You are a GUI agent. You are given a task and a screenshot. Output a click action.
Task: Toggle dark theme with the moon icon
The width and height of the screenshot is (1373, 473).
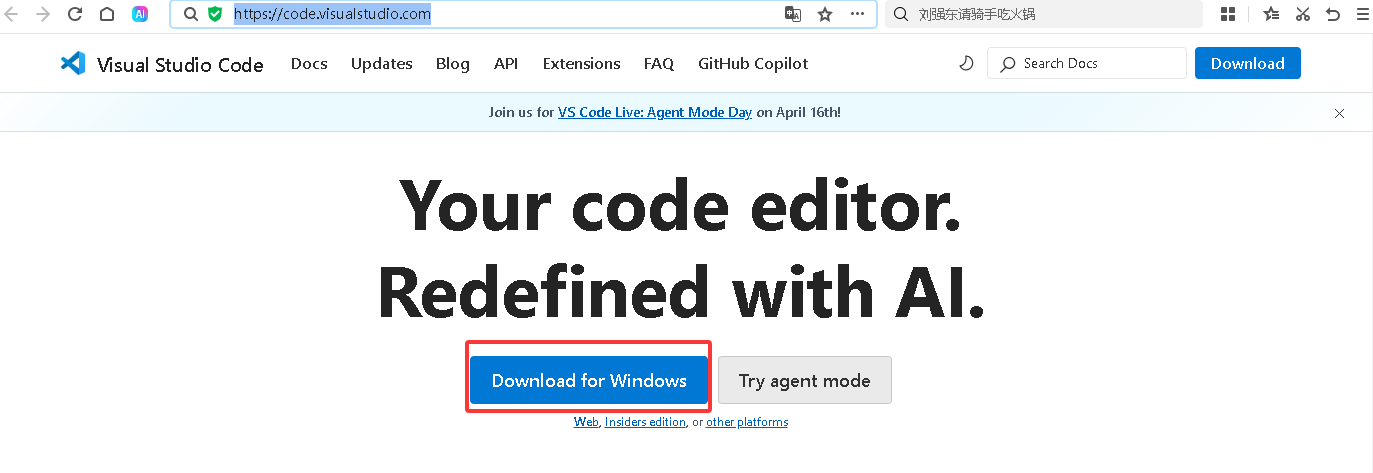coord(966,63)
